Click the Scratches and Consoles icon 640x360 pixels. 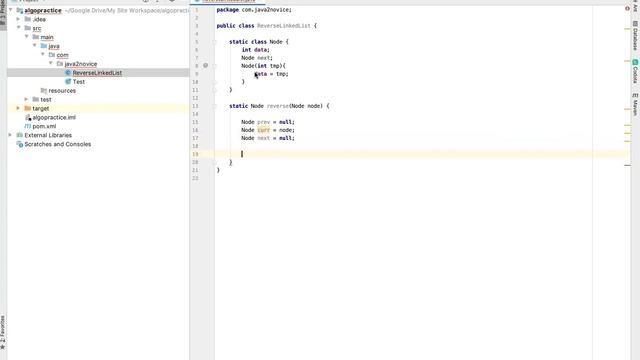point(20,144)
